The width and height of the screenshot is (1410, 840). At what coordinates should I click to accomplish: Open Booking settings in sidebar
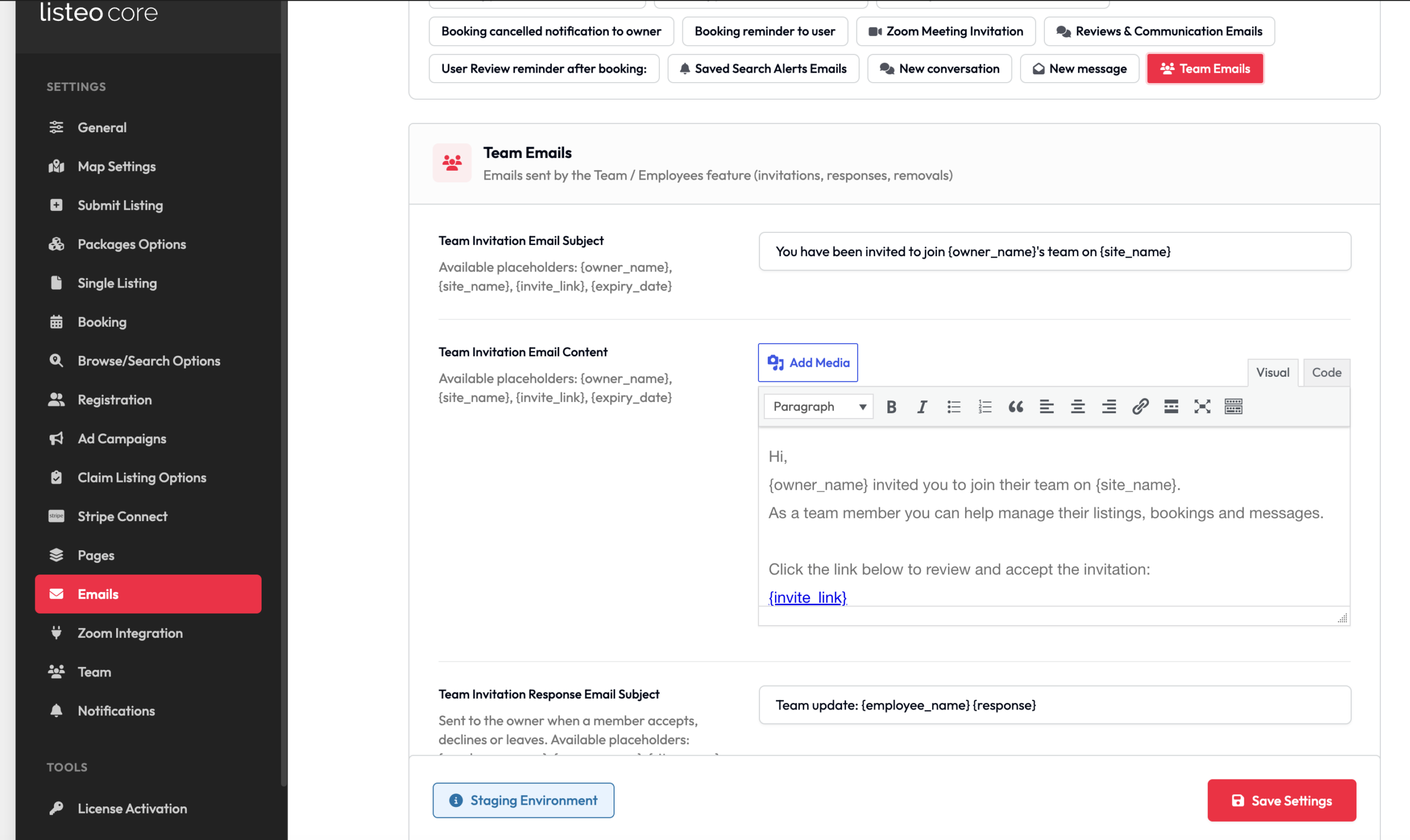click(148, 322)
